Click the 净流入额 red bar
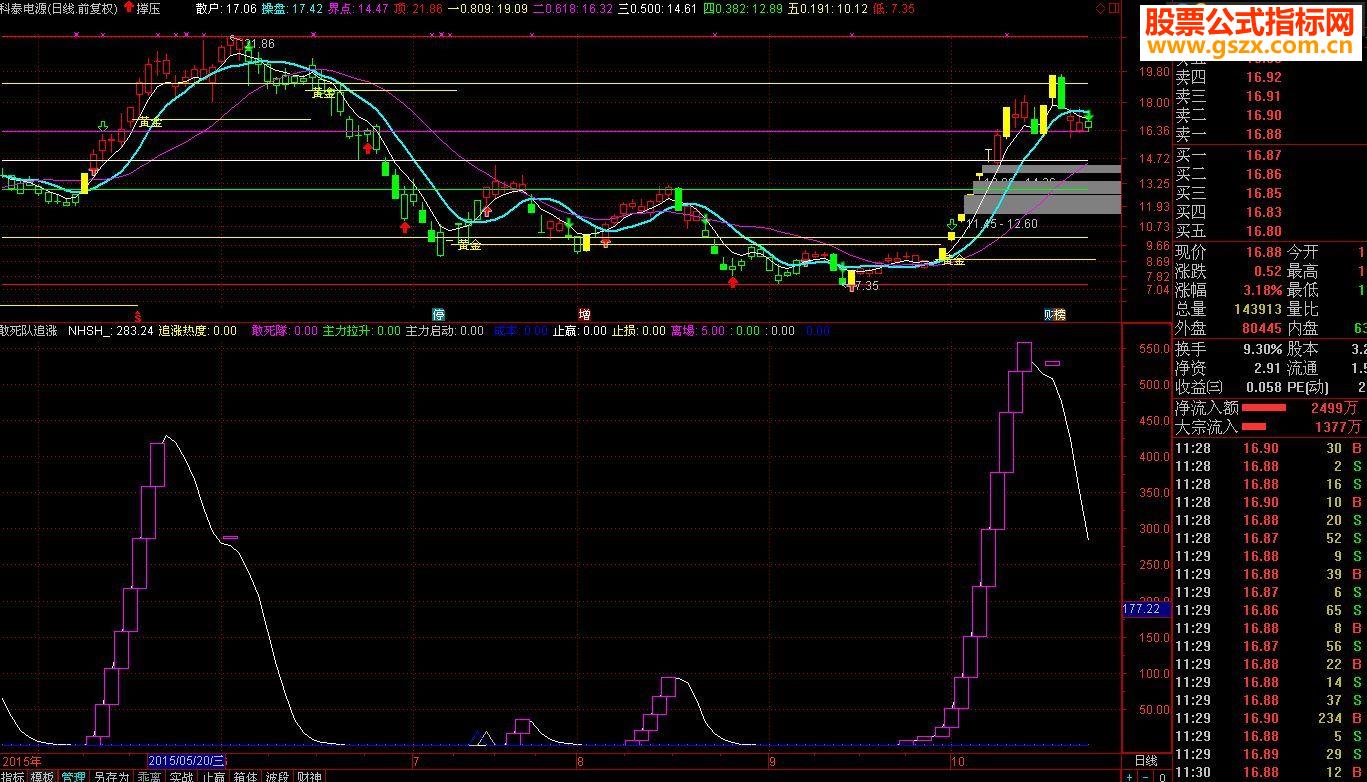This screenshot has width=1367, height=782. (1264, 408)
